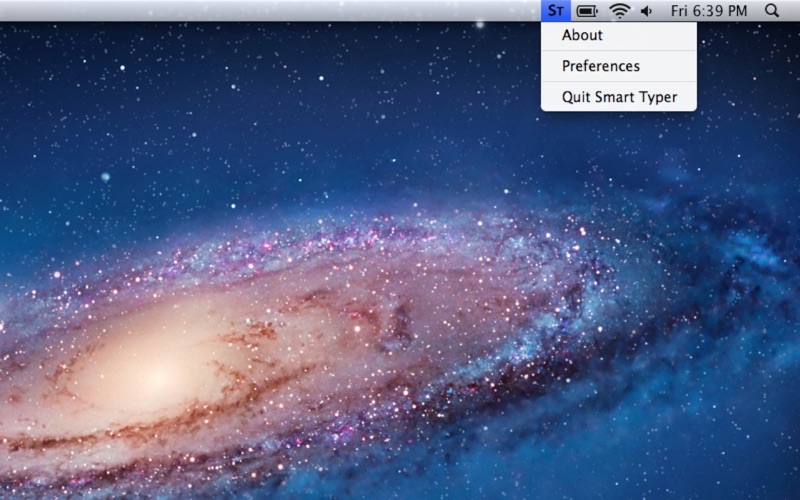Exit the app with Quit Smart Typer
This screenshot has height=500, width=800.
point(618,97)
